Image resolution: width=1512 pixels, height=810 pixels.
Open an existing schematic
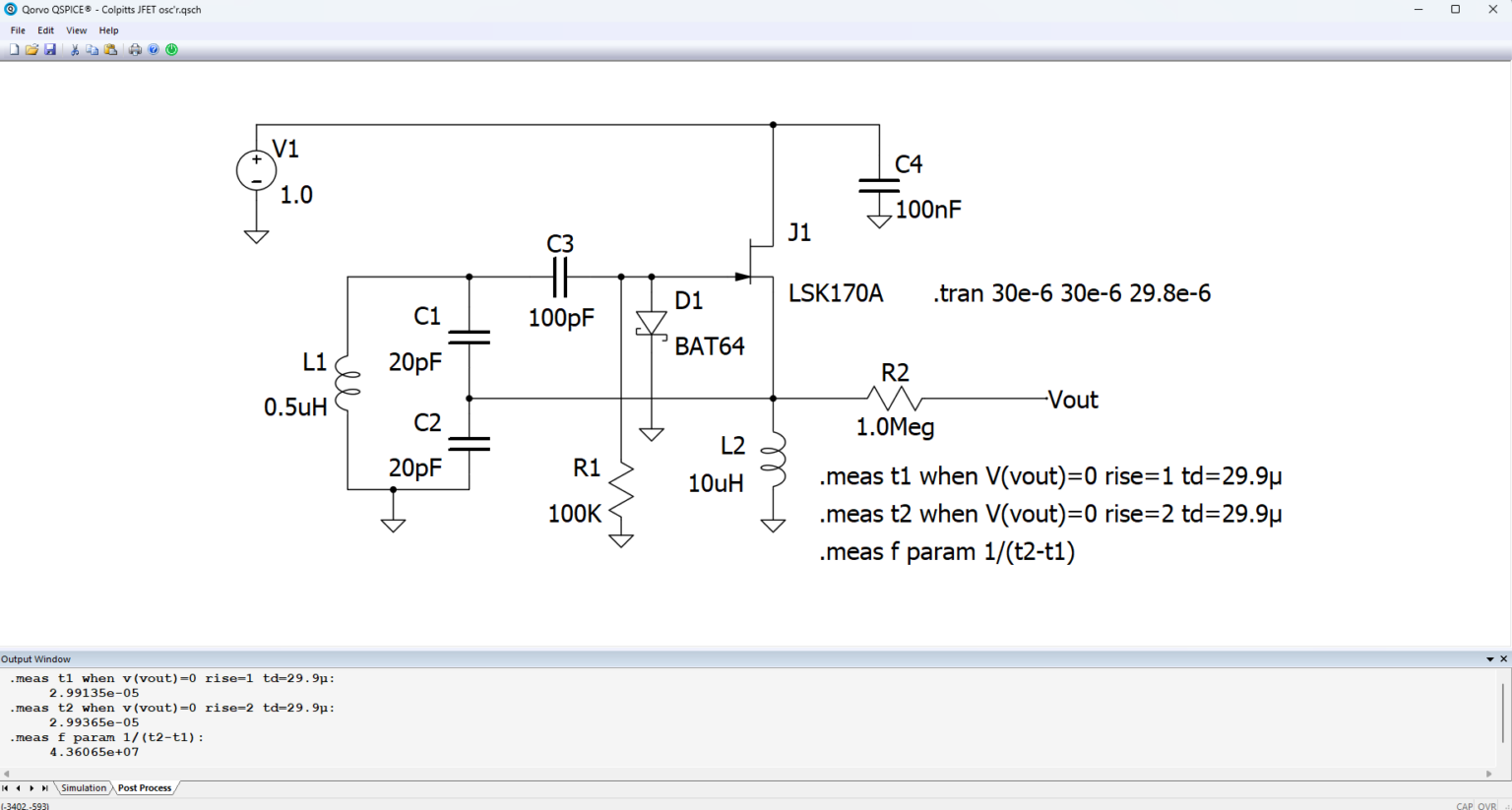coord(31,49)
